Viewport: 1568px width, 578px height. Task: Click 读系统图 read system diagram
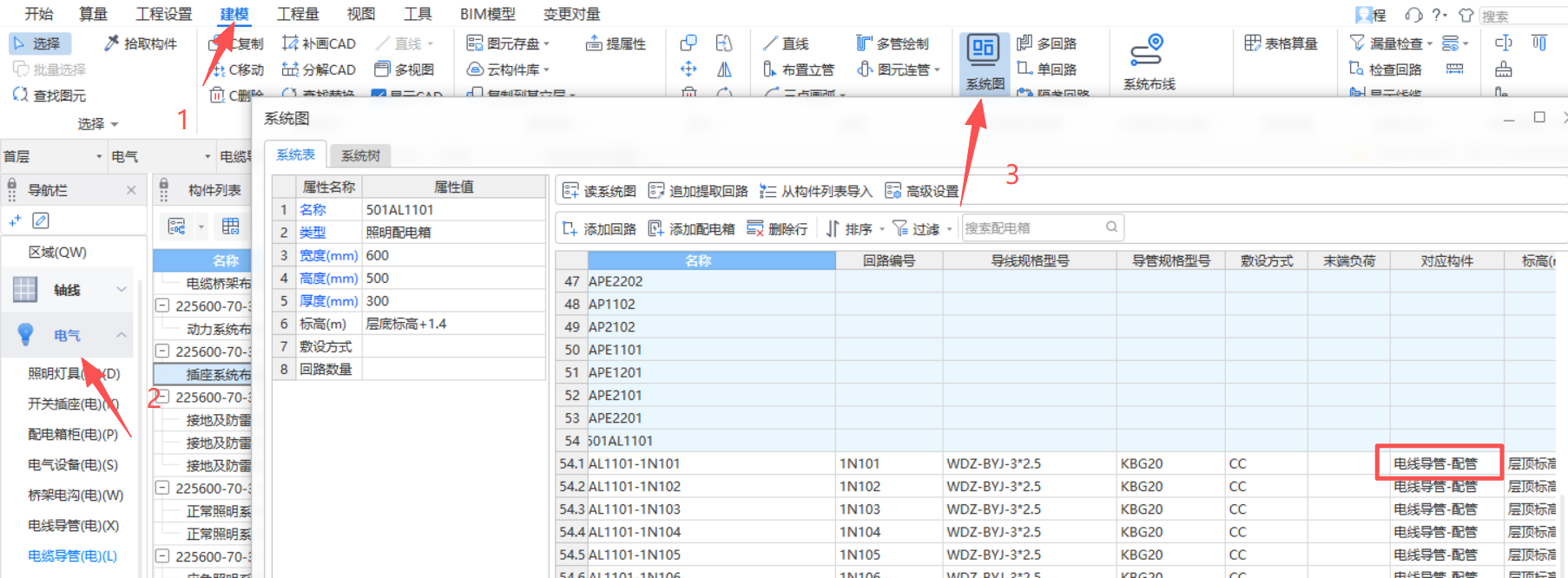click(599, 191)
